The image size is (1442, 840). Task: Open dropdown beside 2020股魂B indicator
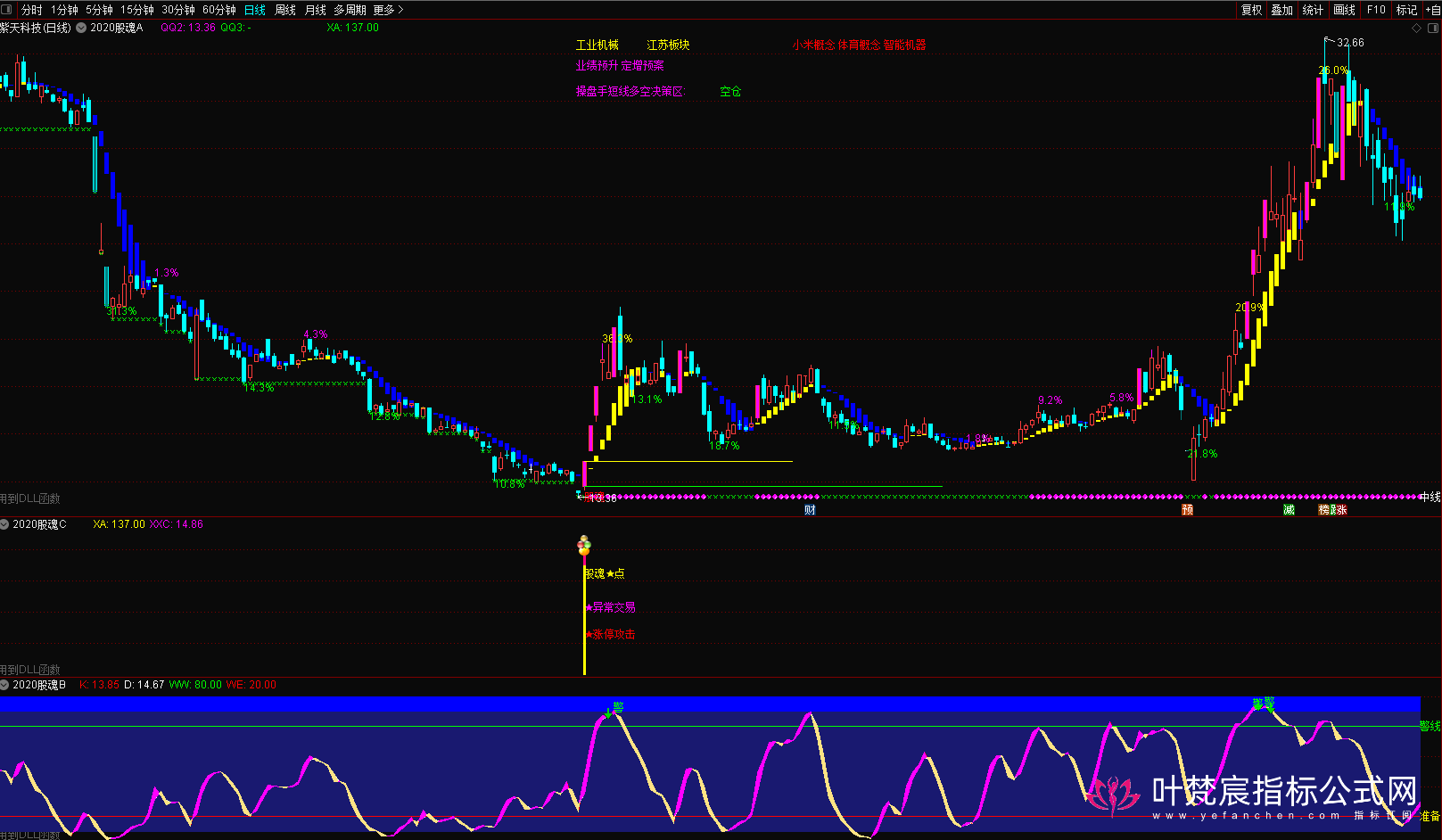[4, 685]
